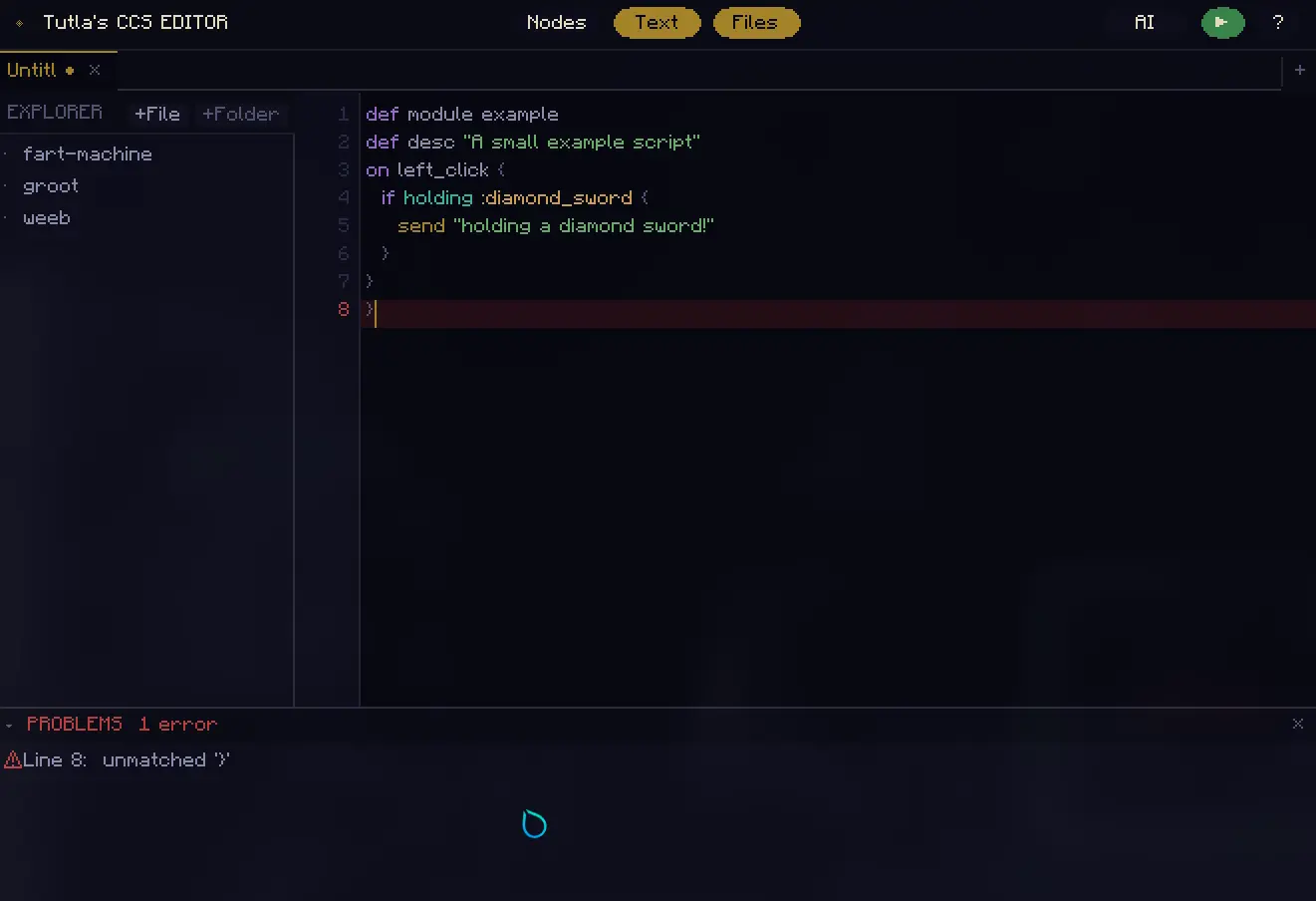Expand the weeb folder
This screenshot has height=901, width=1316.
(x=47, y=217)
